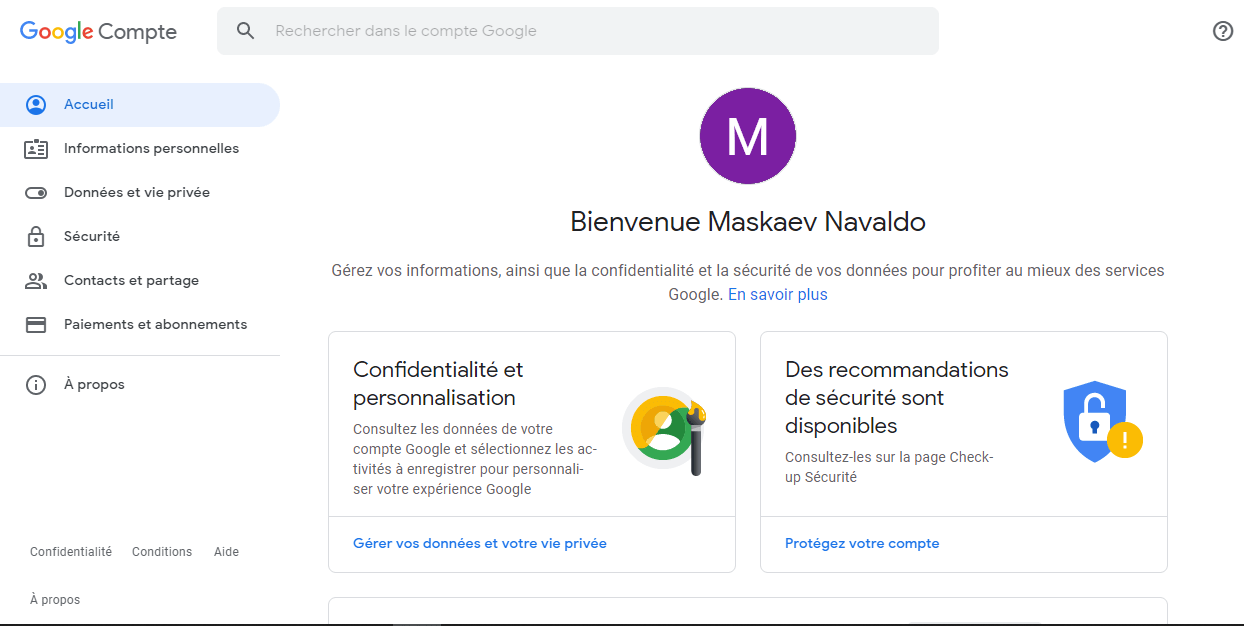Open the help question mark icon

point(1223,31)
